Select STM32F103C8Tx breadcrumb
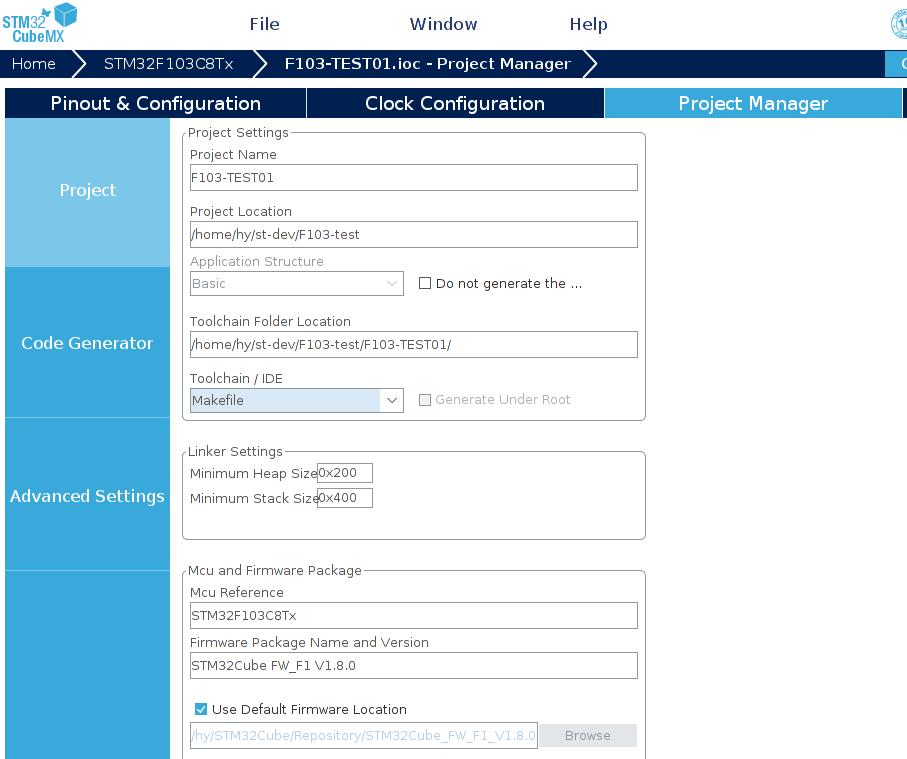The width and height of the screenshot is (907, 759). (168, 64)
